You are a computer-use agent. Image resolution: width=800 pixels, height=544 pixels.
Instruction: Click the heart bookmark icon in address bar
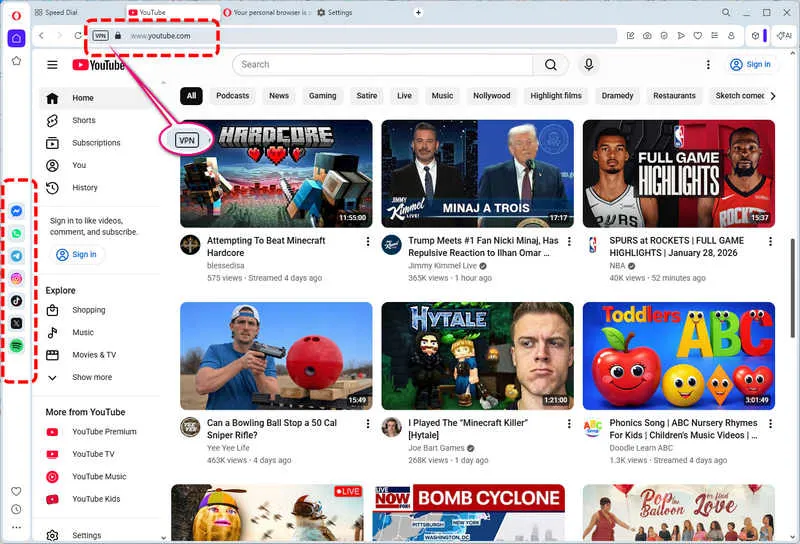[697, 36]
